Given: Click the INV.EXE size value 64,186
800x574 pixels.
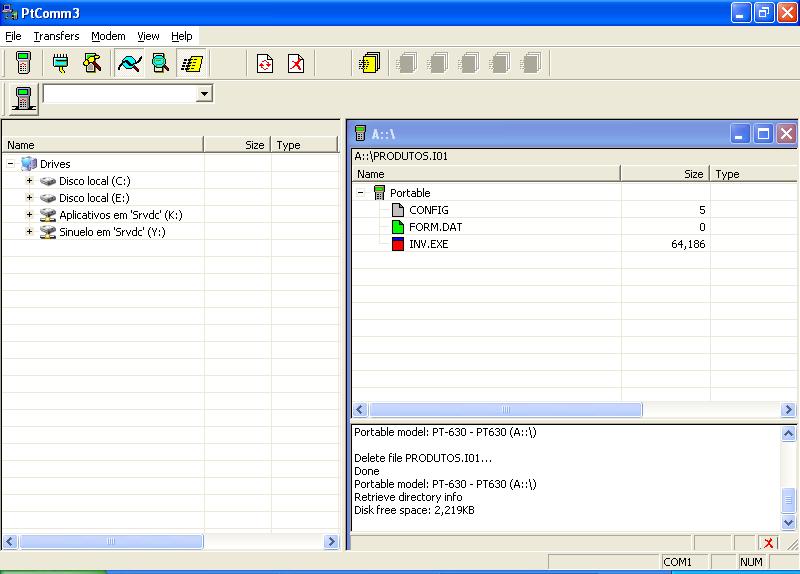Looking at the screenshot, I should coord(688,244).
